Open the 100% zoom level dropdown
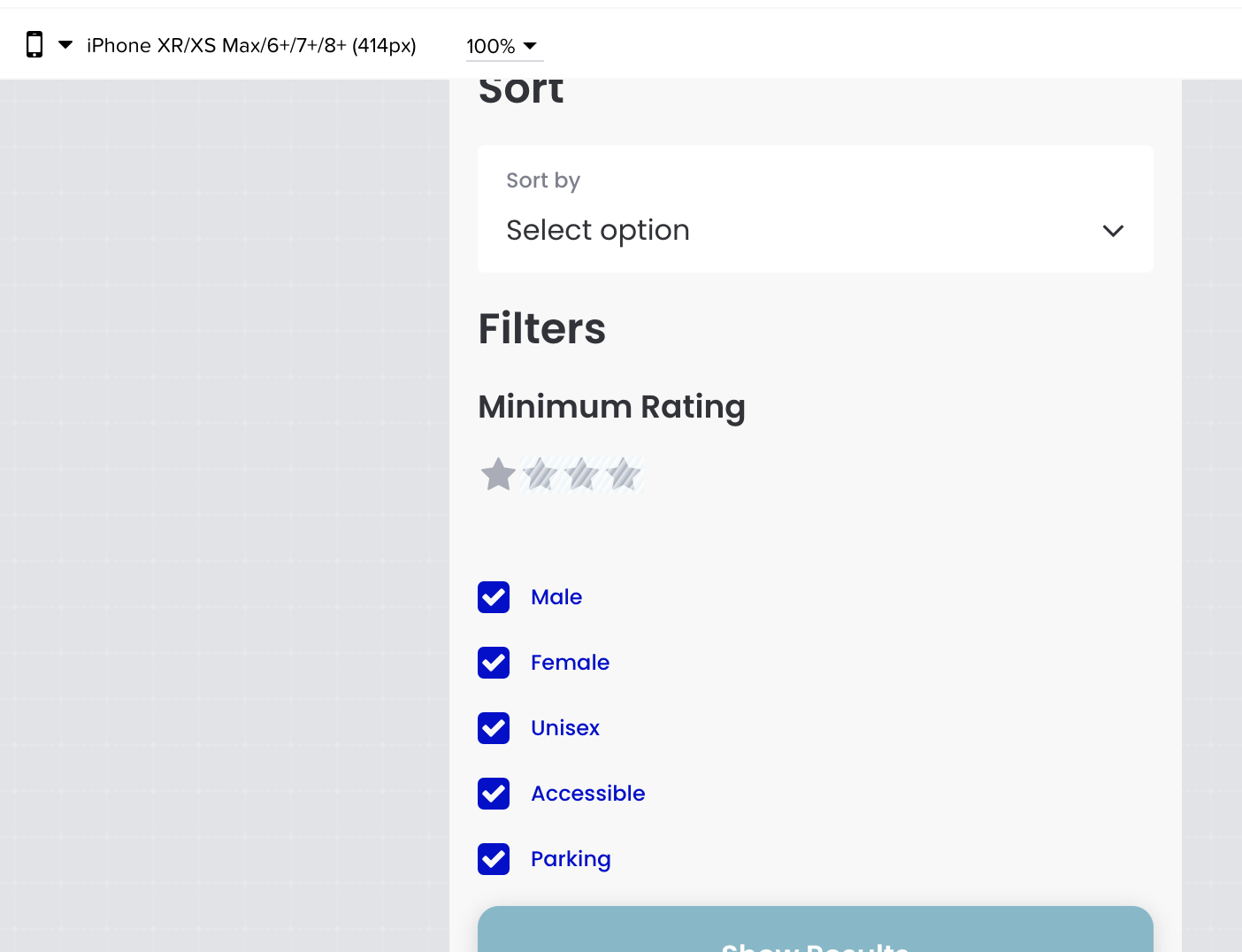1242x952 pixels. (x=504, y=46)
